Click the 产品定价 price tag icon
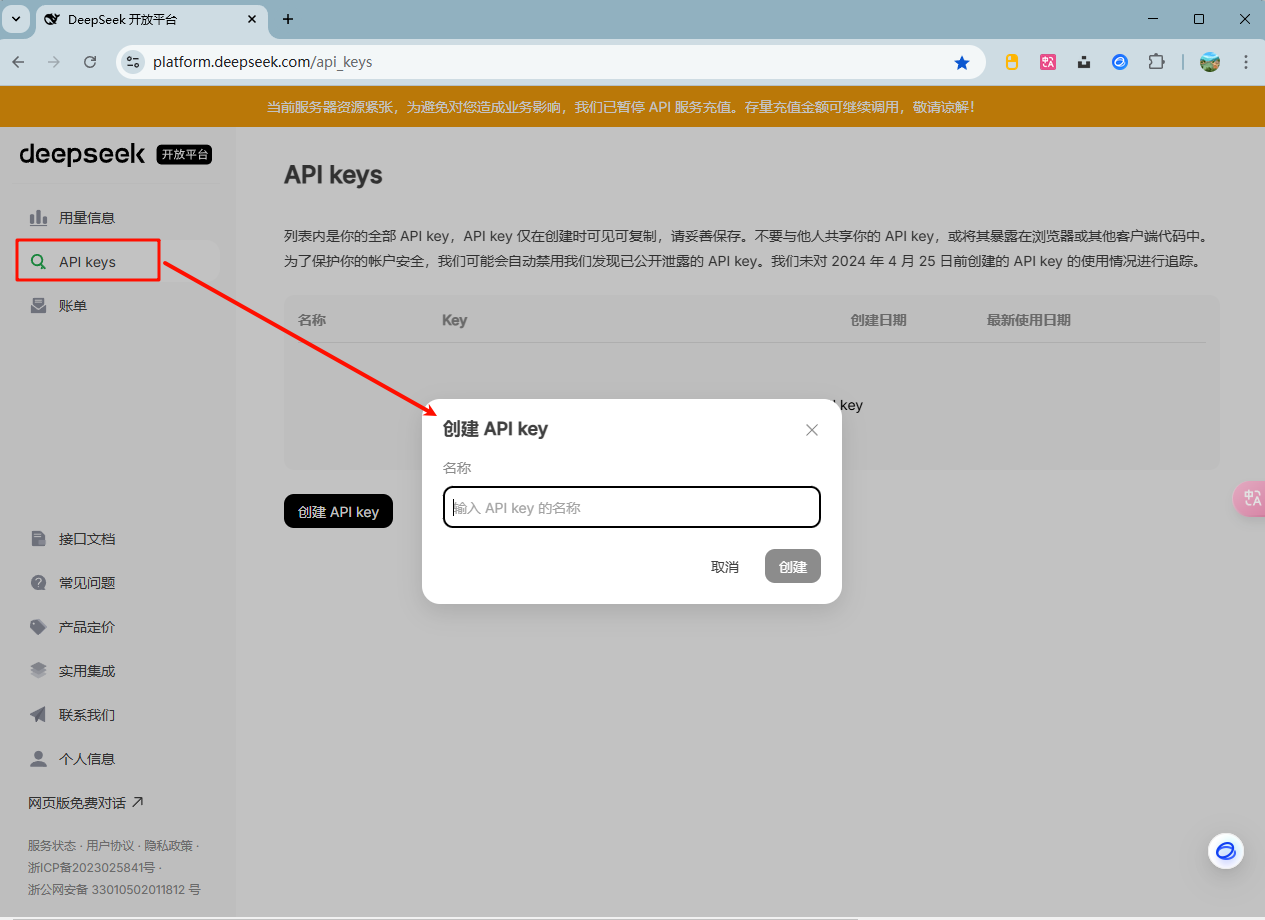This screenshot has height=920, width=1265. pyautogui.click(x=39, y=627)
